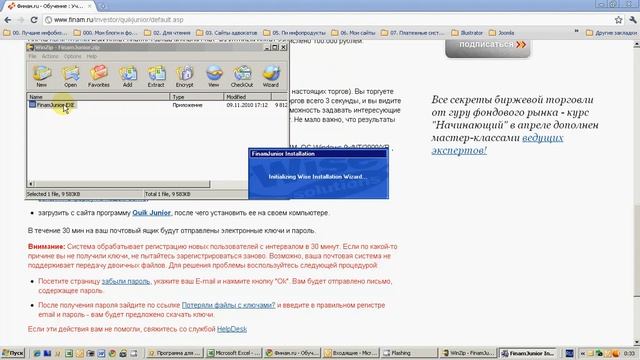Click the Open icon in WinZip toolbar
Viewport: 640px width, 360px height.
click(x=70, y=76)
